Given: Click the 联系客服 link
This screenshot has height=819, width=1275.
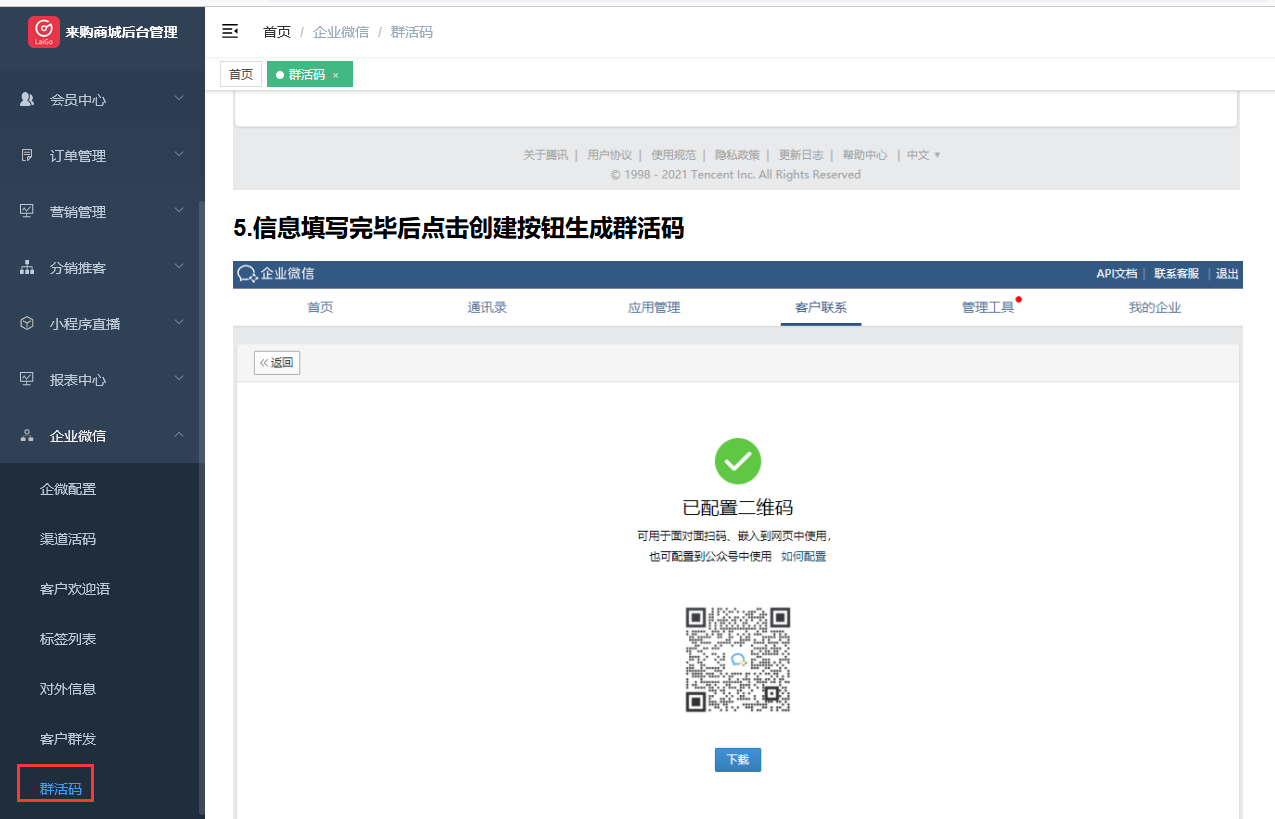Looking at the screenshot, I should tap(1177, 274).
